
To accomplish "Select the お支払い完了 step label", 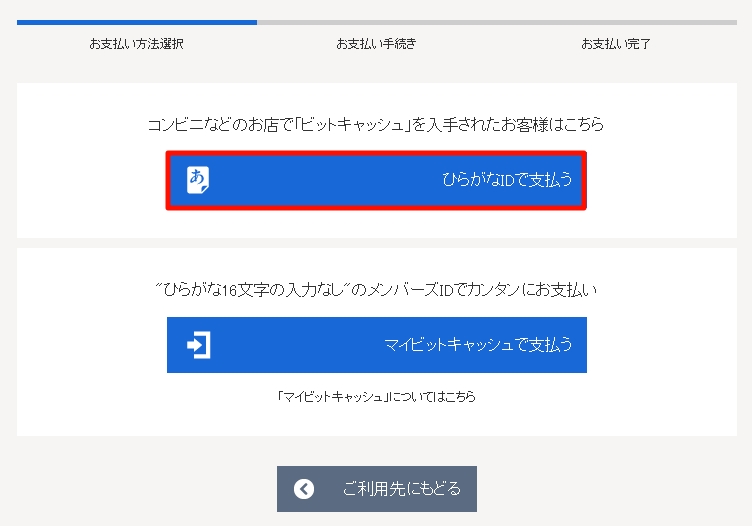I will click(x=616, y=44).
